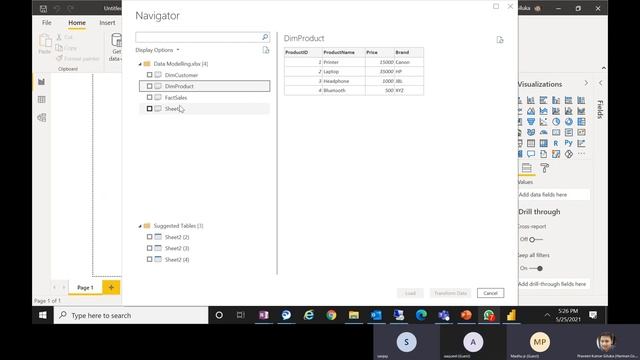The width and height of the screenshot is (640, 360).
Task: Toggle the Keep all filters switch off
Action: 536,268
